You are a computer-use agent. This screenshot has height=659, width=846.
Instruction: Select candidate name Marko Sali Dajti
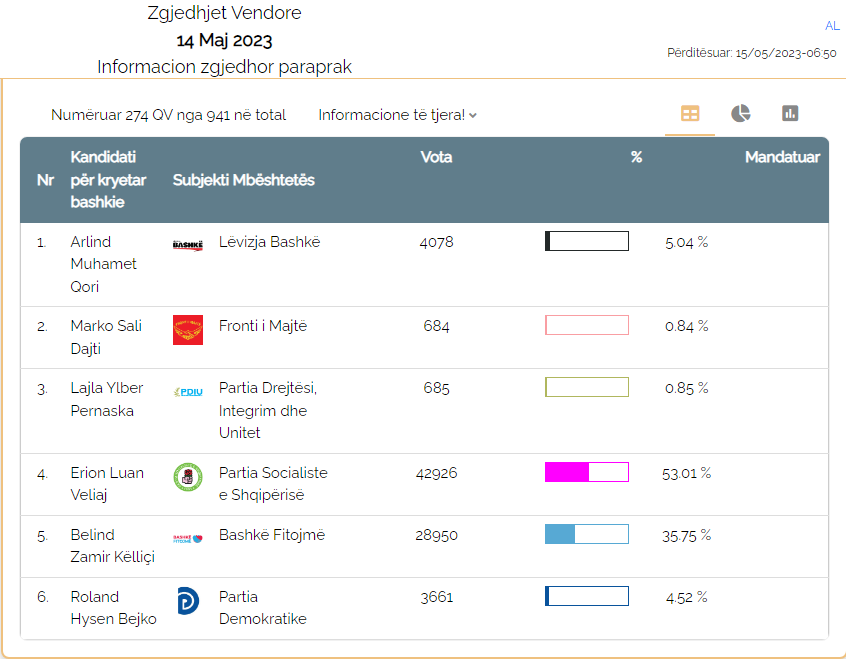106,337
